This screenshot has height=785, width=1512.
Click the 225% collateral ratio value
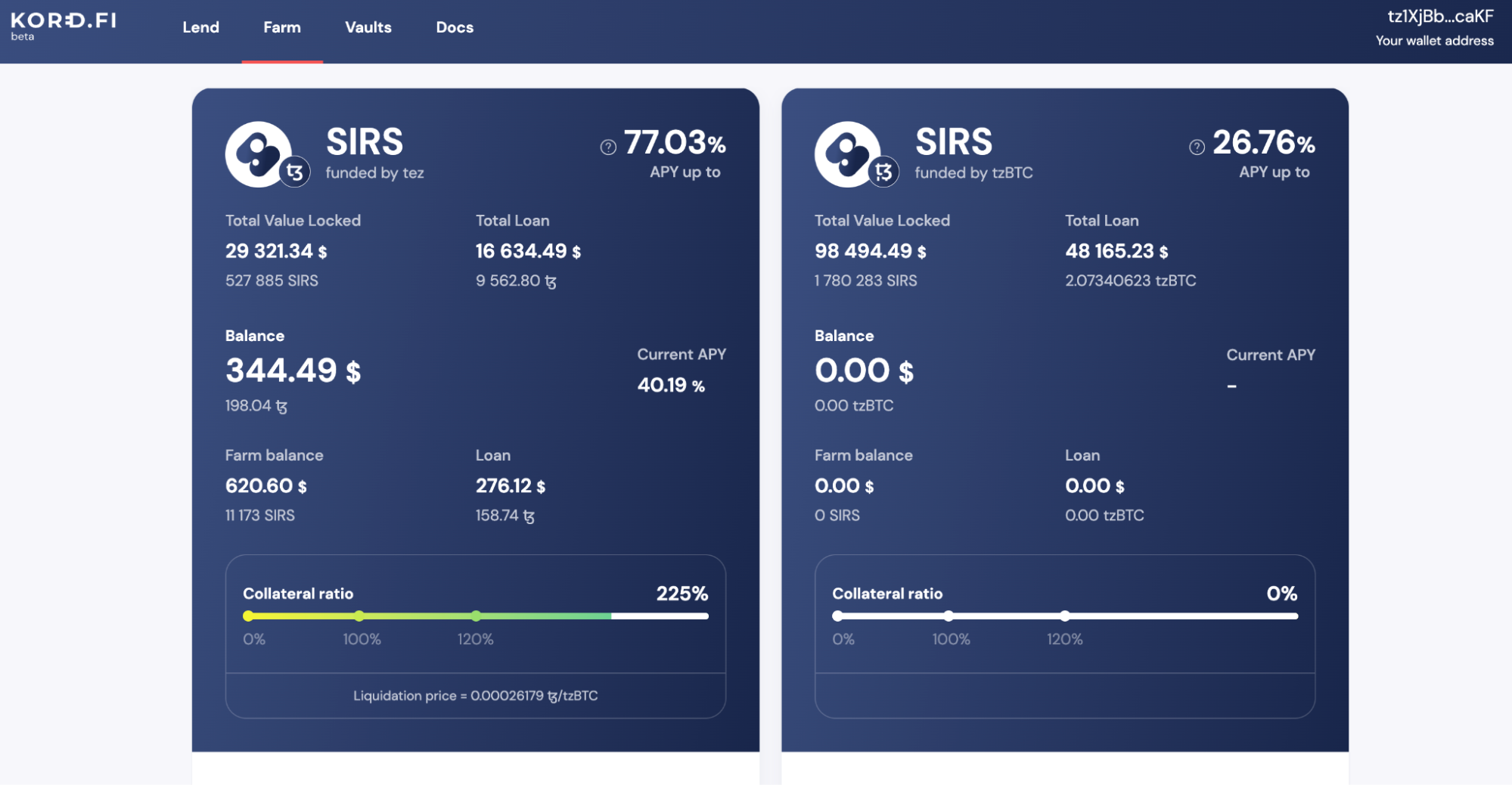(681, 594)
